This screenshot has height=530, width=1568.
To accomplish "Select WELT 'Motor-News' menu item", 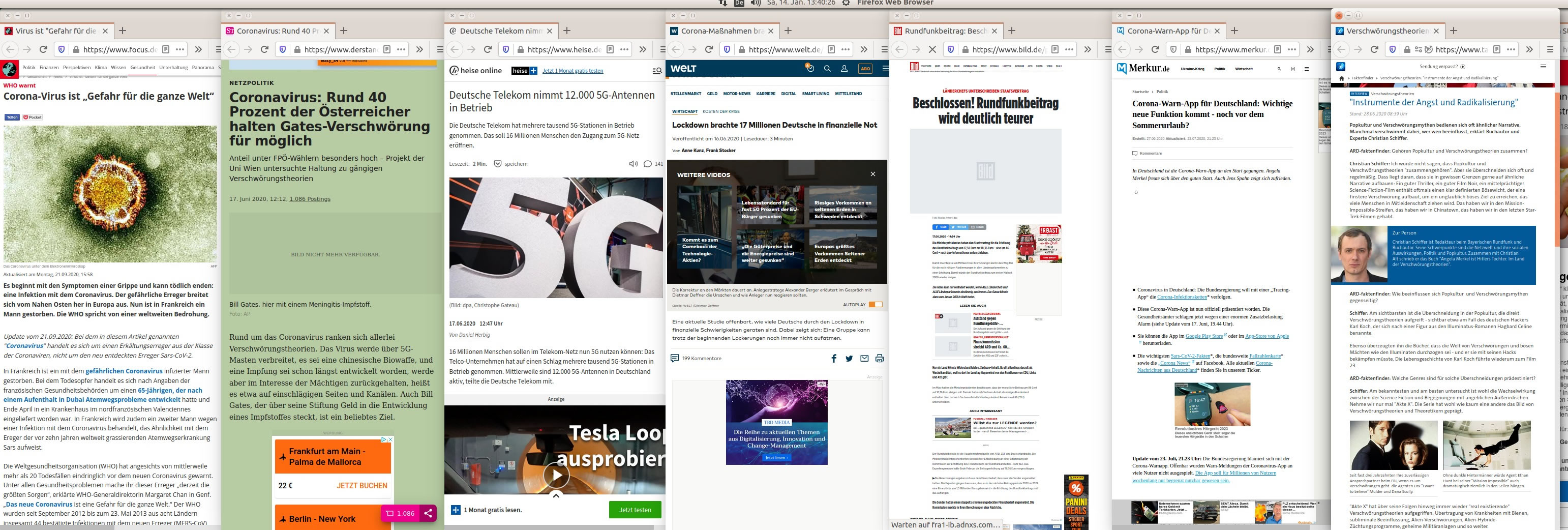I will tap(737, 94).
